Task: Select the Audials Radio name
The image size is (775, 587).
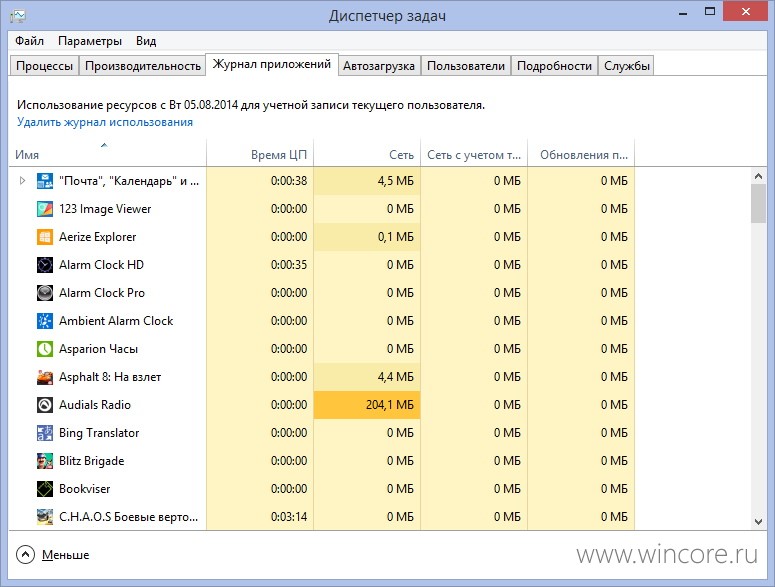Action: click(x=95, y=405)
